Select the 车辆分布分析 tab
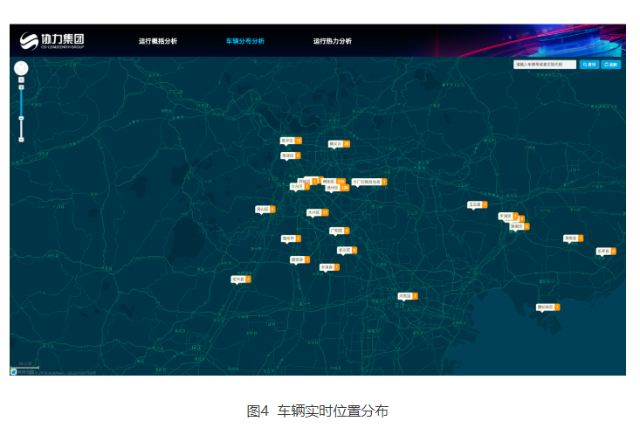 pyautogui.click(x=245, y=42)
